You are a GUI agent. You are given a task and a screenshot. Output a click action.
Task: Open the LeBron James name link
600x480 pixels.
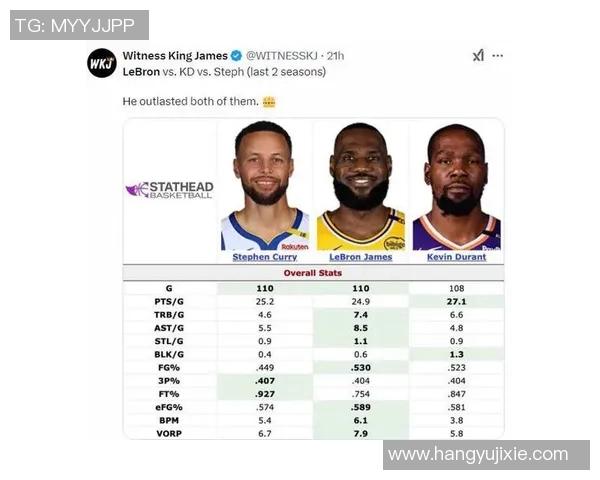coord(360,257)
